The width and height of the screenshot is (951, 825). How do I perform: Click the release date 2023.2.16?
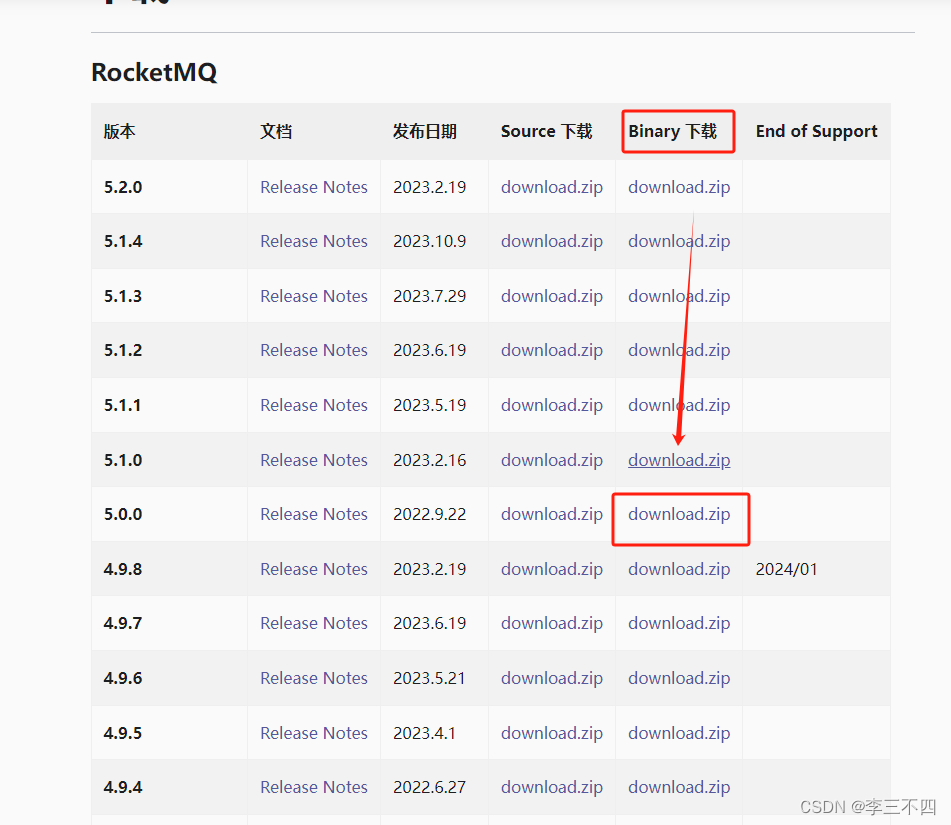(x=429, y=460)
